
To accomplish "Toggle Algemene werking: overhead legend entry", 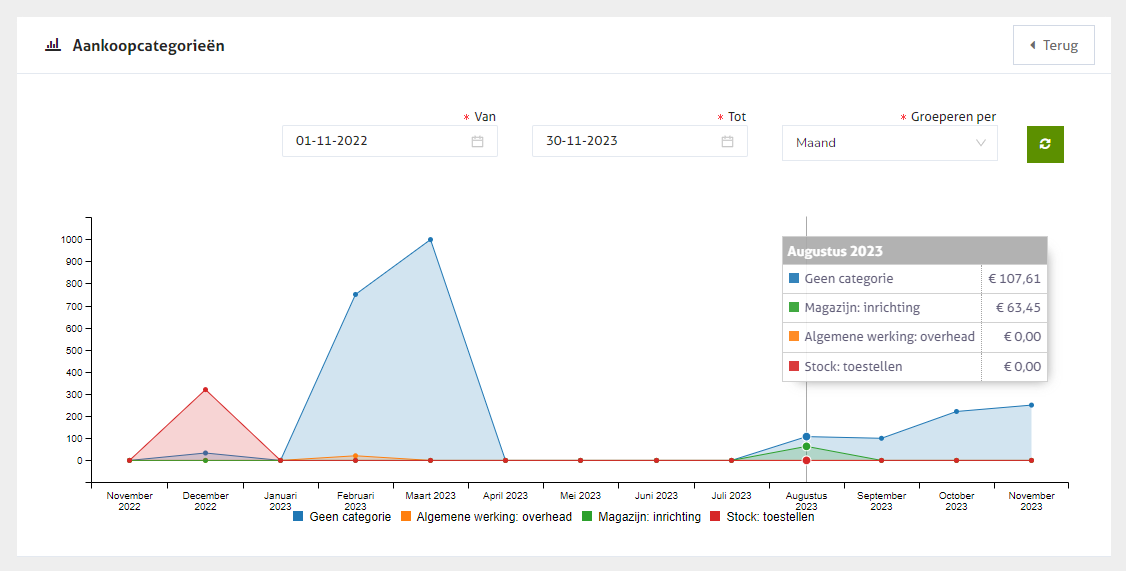I will pos(486,517).
